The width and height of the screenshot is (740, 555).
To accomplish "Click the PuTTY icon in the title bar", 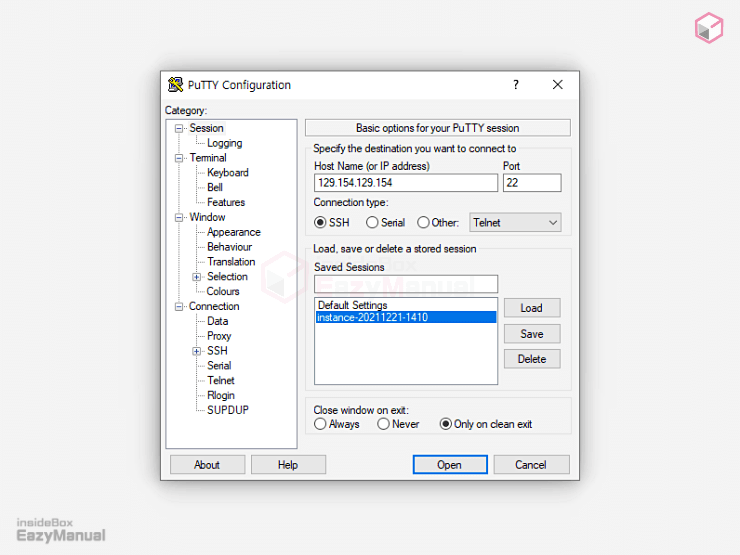I will click(x=175, y=85).
